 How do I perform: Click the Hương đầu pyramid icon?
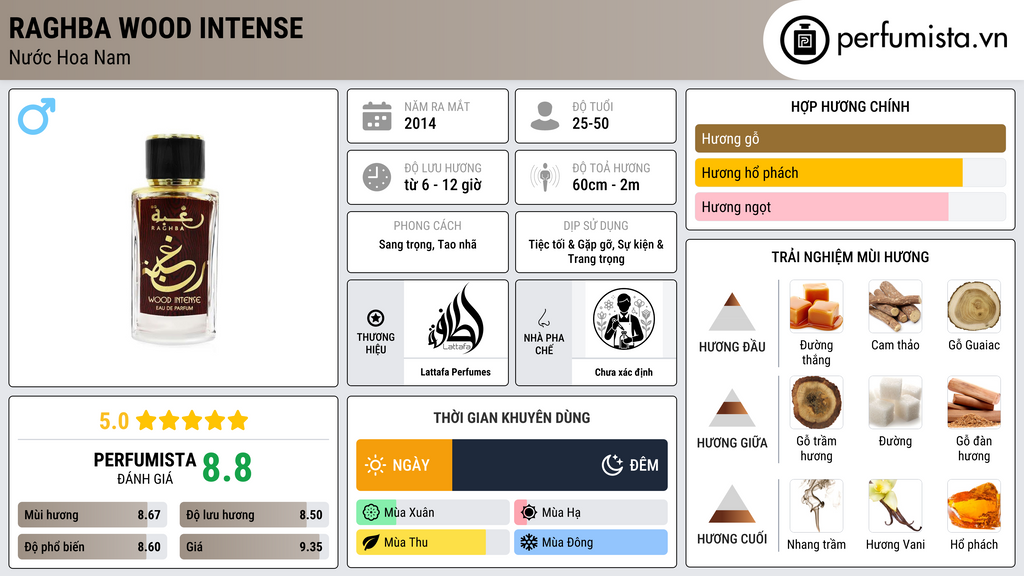click(x=732, y=312)
